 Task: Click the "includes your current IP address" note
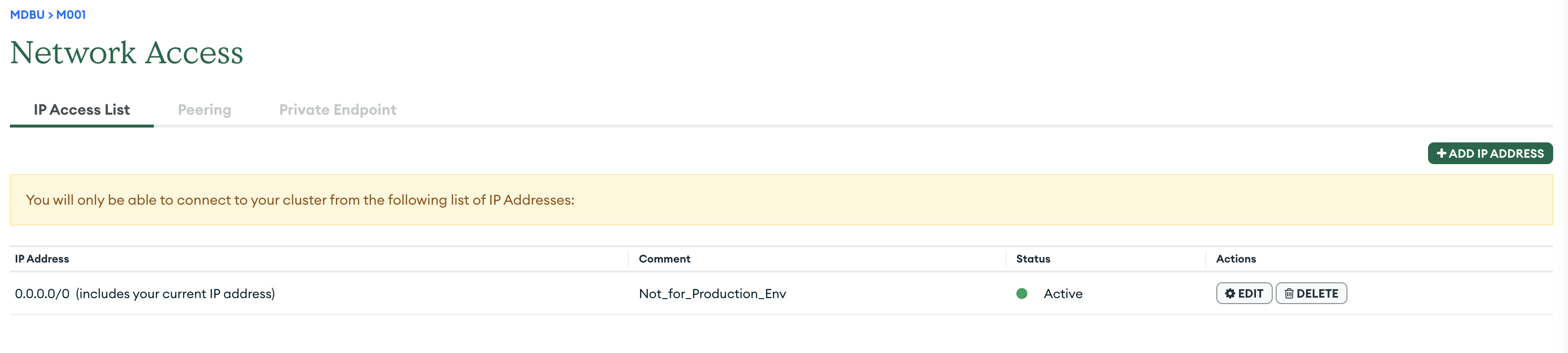click(175, 293)
